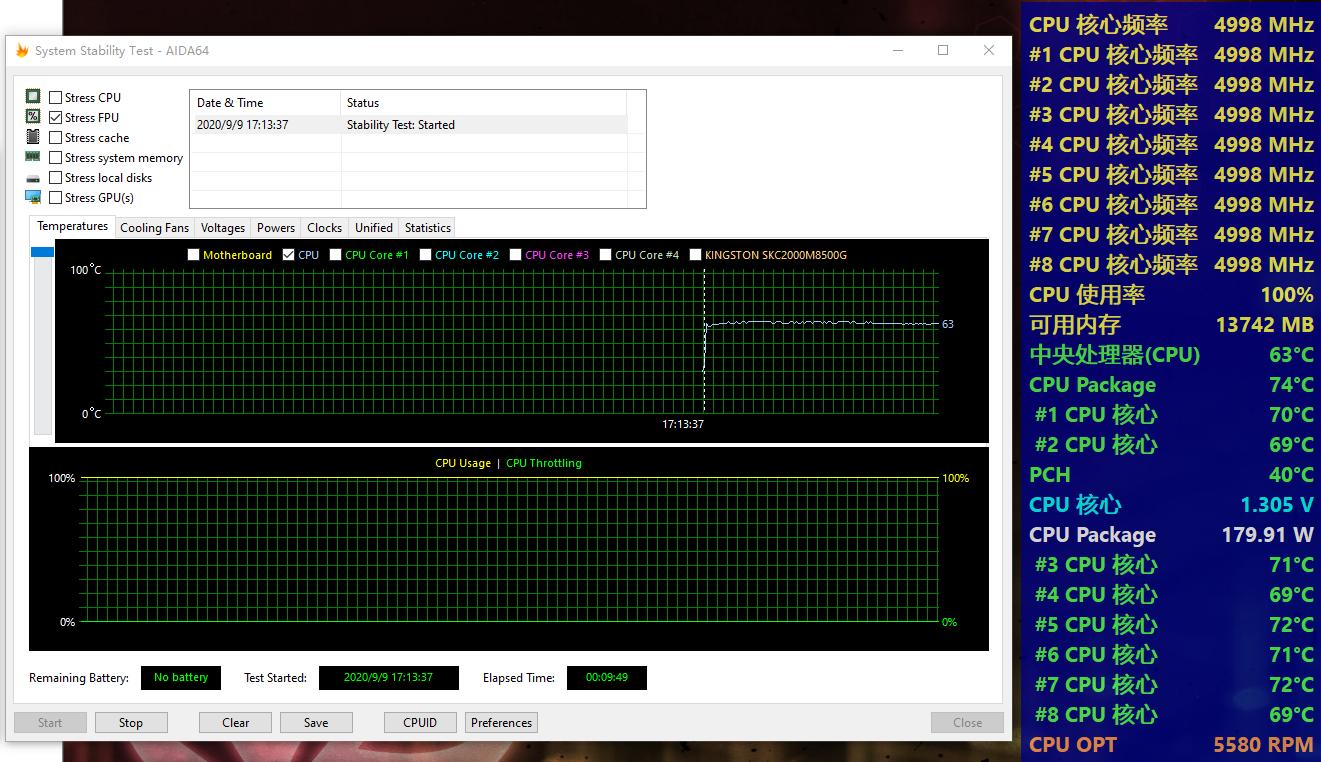Click the '#3 CPU 核心频率' overlay row
The width and height of the screenshot is (1321, 762).
[1171, 115]
